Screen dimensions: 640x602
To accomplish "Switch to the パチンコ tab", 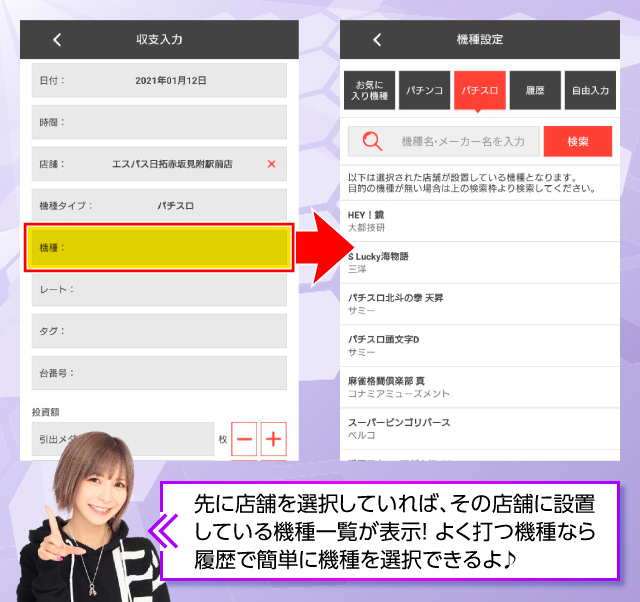I will (426, 90).
